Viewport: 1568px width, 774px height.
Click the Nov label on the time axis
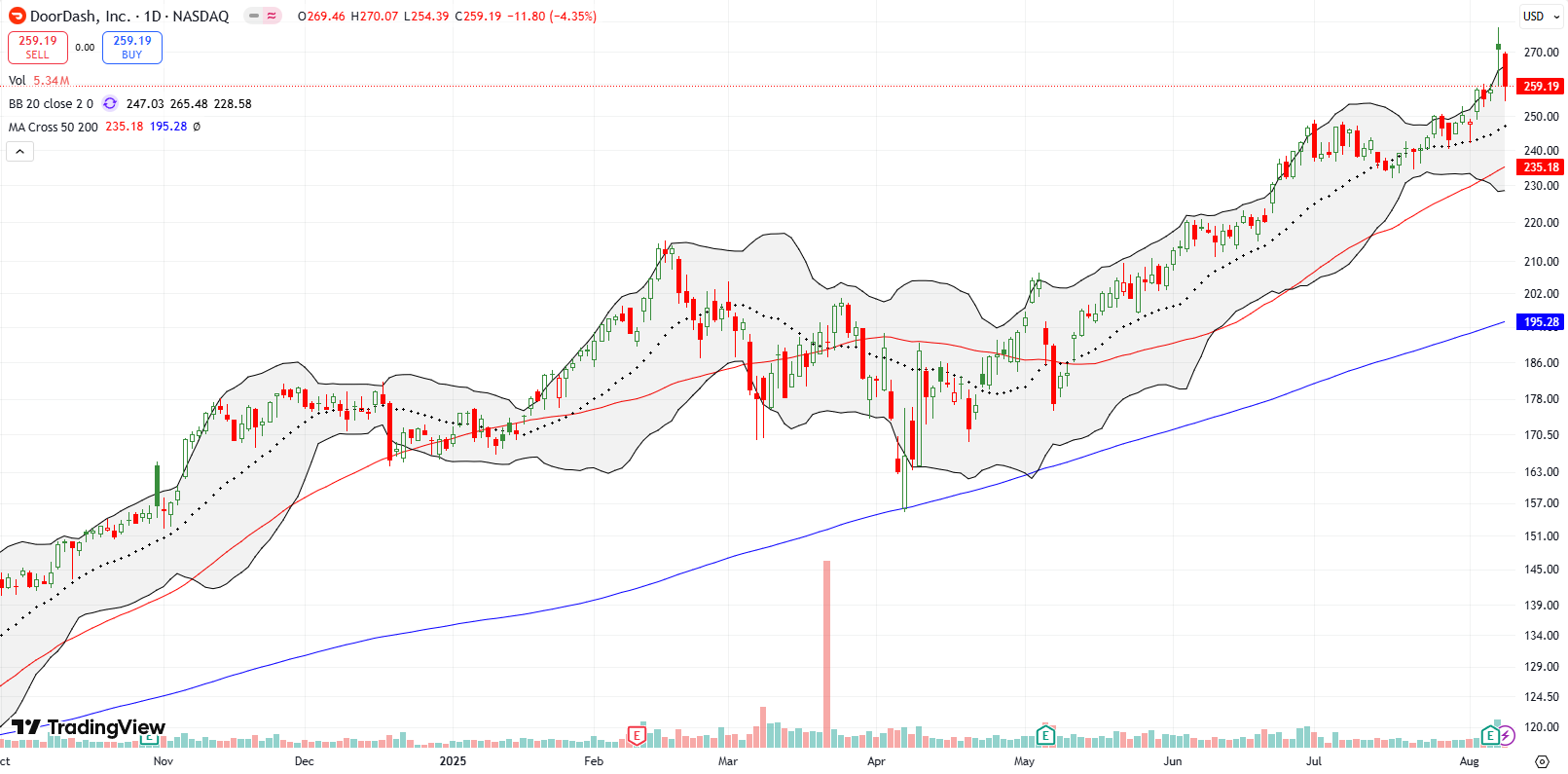163,761
